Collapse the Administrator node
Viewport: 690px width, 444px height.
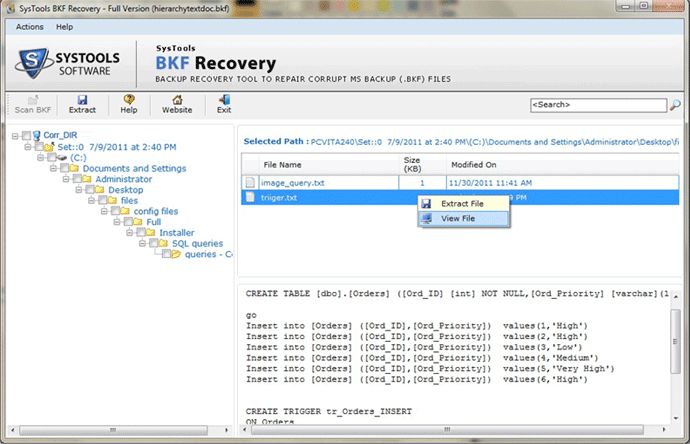pyautogui.click(x=66, y=179)
